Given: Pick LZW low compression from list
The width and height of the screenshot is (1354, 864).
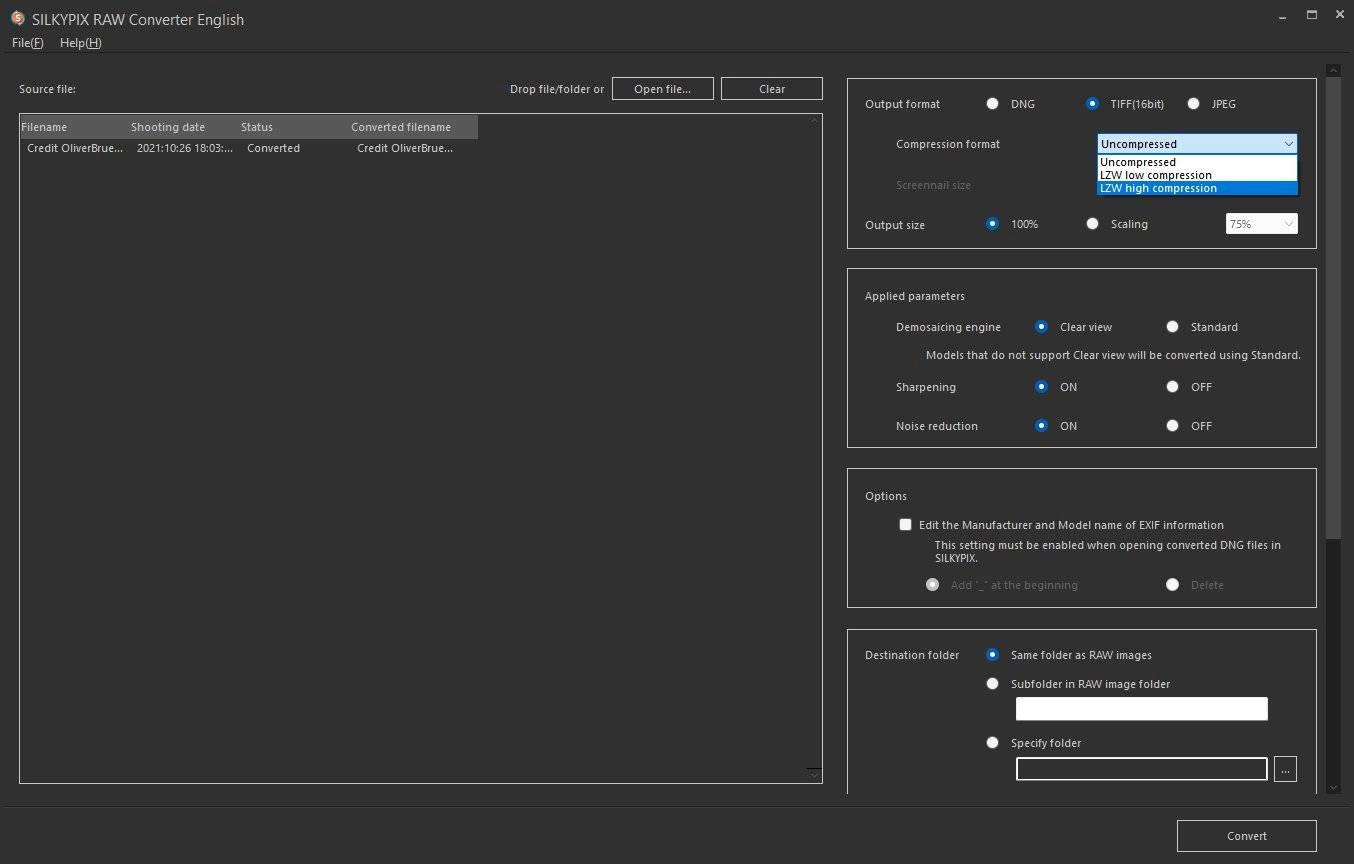Looking at the screenshot, I should point(1197,175).
